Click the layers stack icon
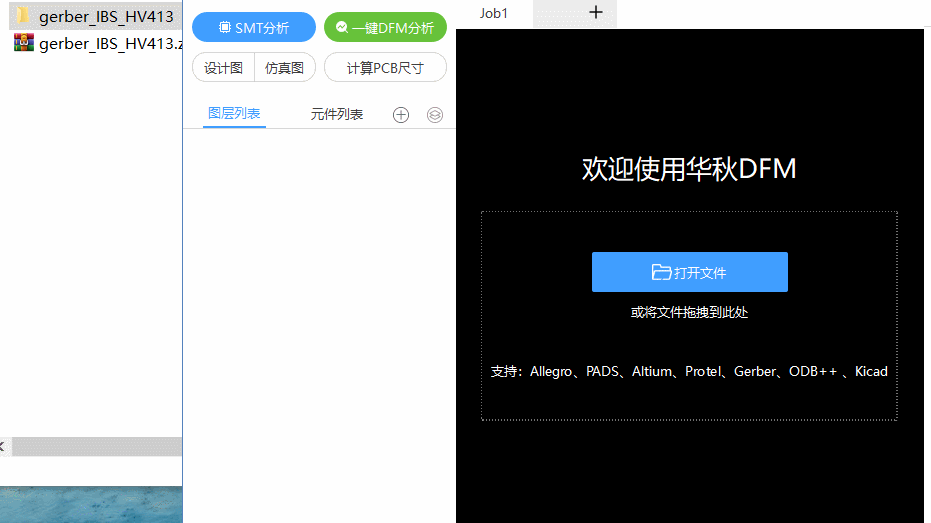 tap(435, 115)
